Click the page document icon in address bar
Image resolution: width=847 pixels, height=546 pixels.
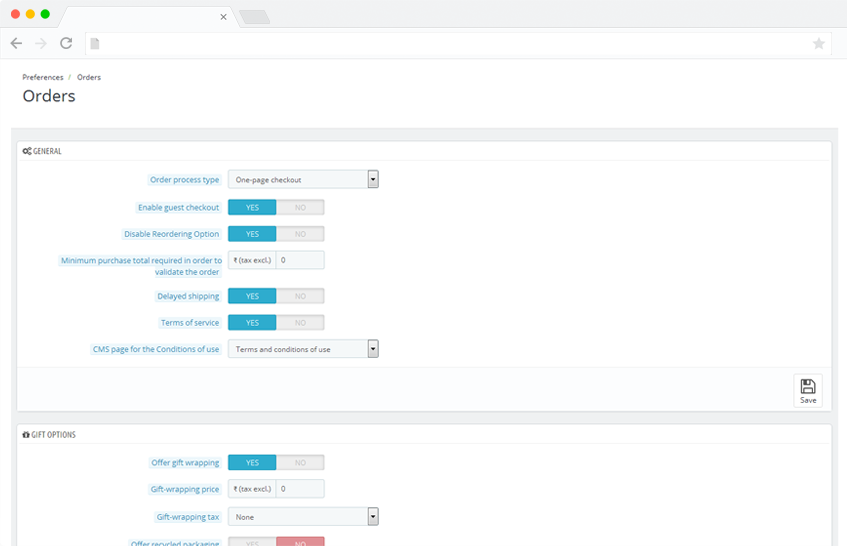95,43
